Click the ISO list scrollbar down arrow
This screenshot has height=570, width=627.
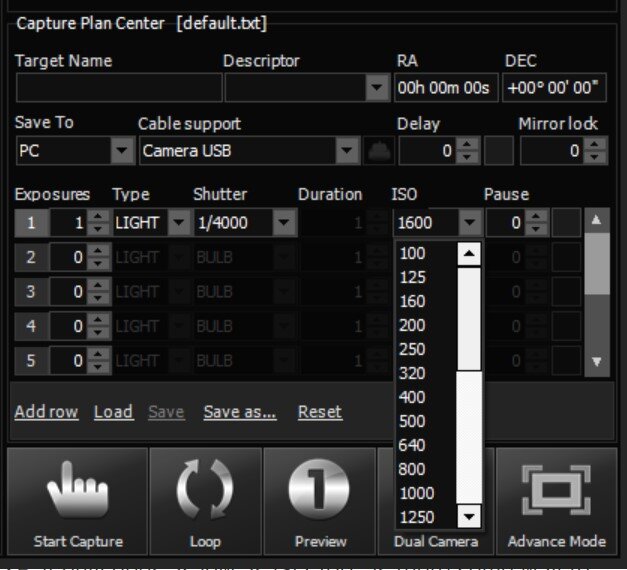(x=469, y=516)
